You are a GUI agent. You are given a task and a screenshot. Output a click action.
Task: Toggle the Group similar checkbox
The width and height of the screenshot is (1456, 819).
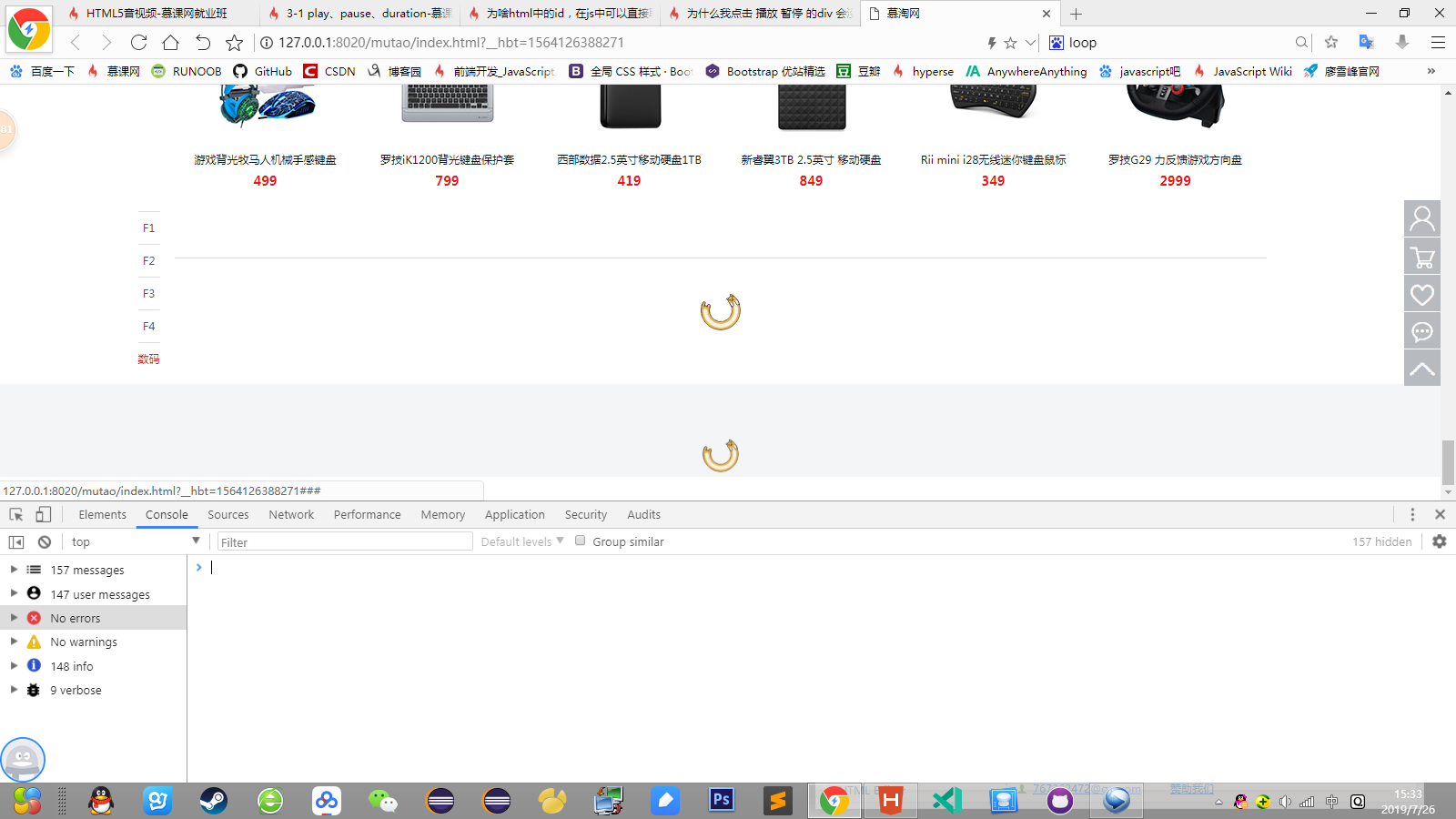pos(580,541)
